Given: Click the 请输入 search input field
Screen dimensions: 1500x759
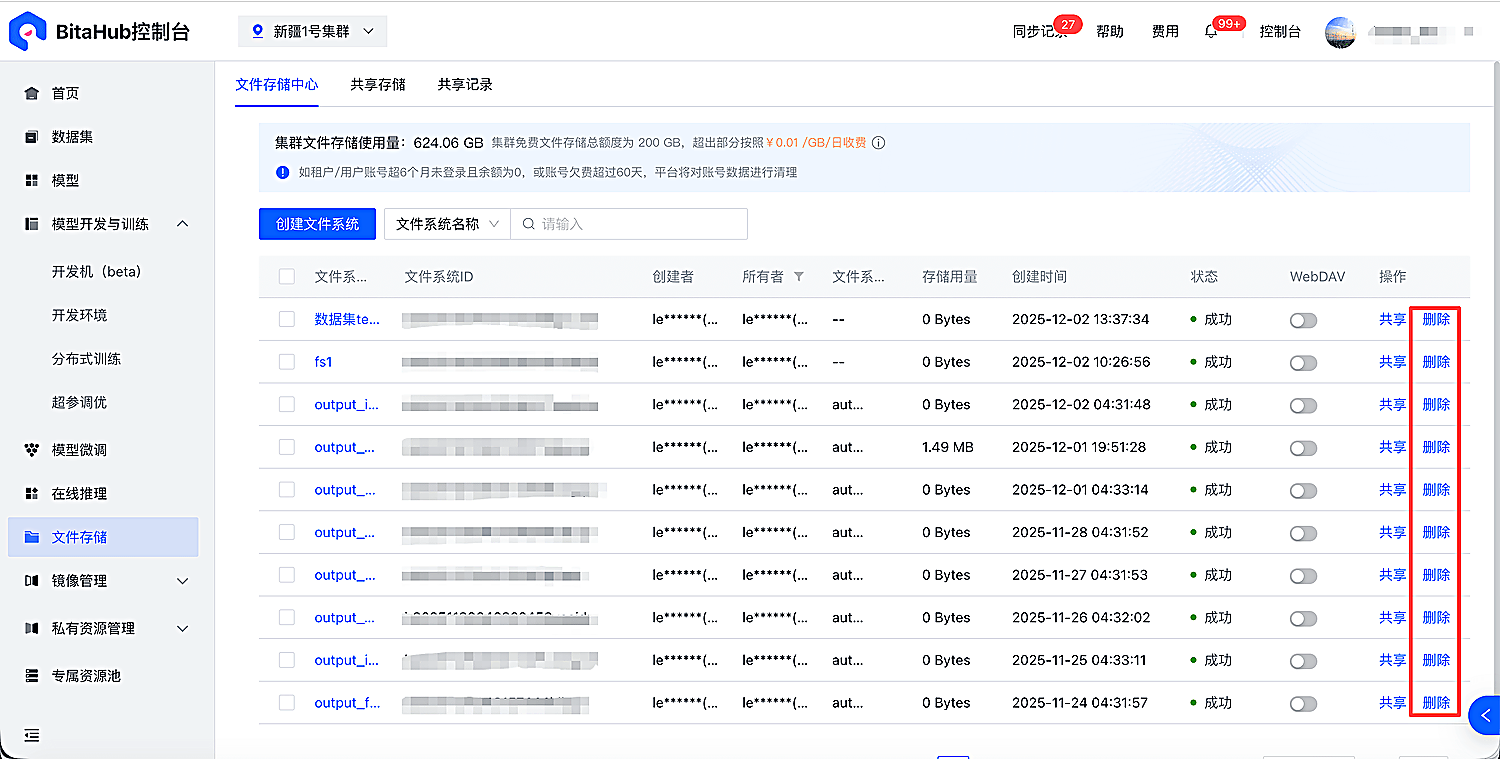Looking at the screenshot, I should [x=629, y=224].
